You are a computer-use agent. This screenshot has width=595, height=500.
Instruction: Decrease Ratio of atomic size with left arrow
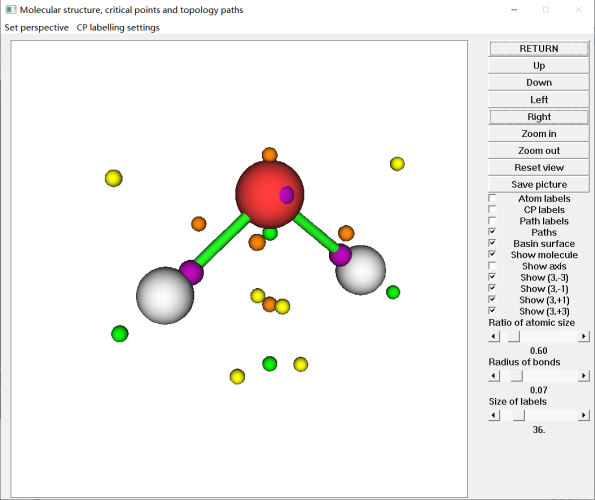pyautogui.click(x=494, y=336)
